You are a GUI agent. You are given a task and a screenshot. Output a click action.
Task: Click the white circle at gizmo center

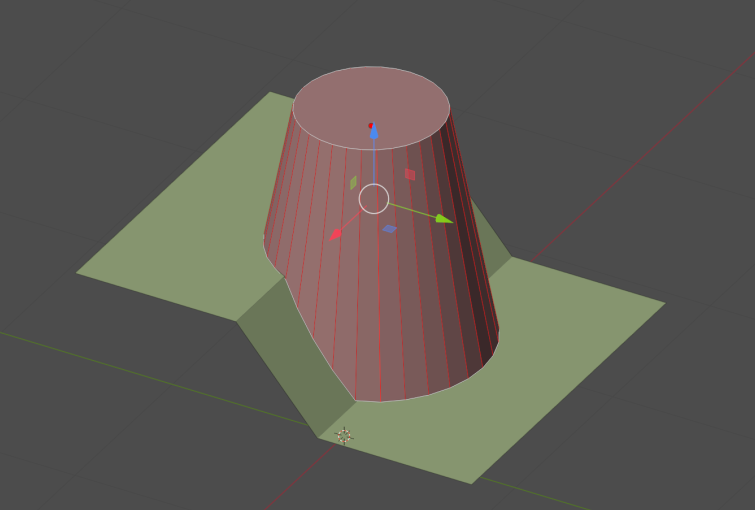pyautogui.click(x=374, y=198)
